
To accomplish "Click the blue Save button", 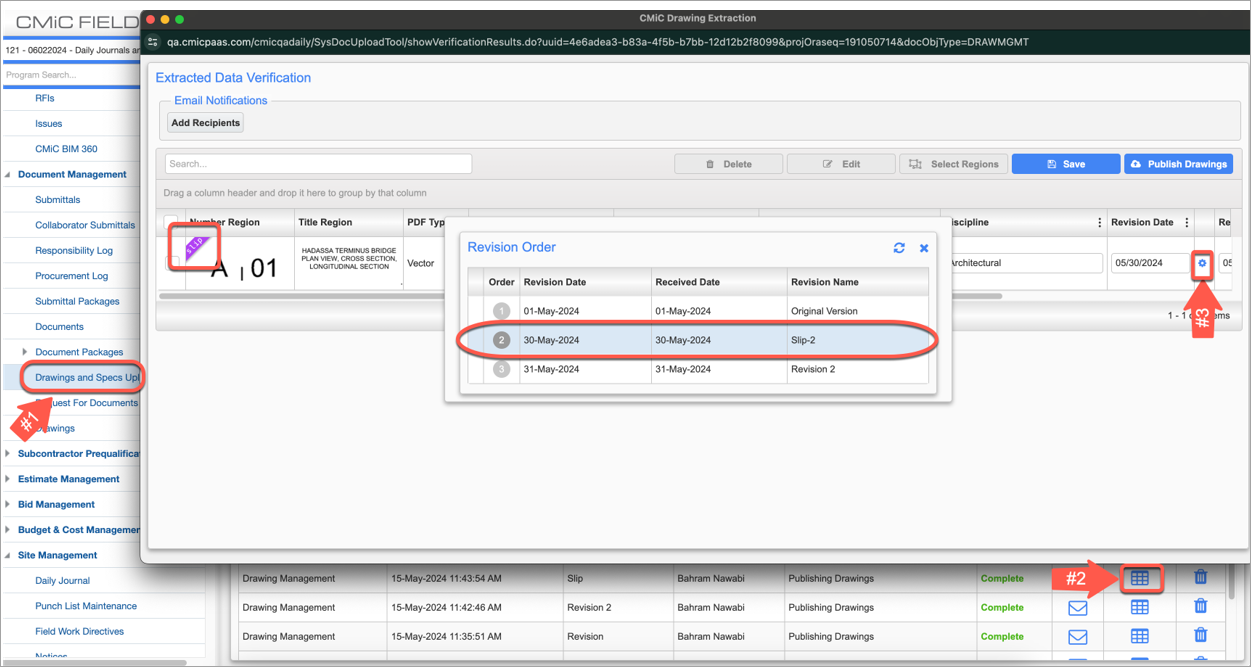I will coord(1065,164).
